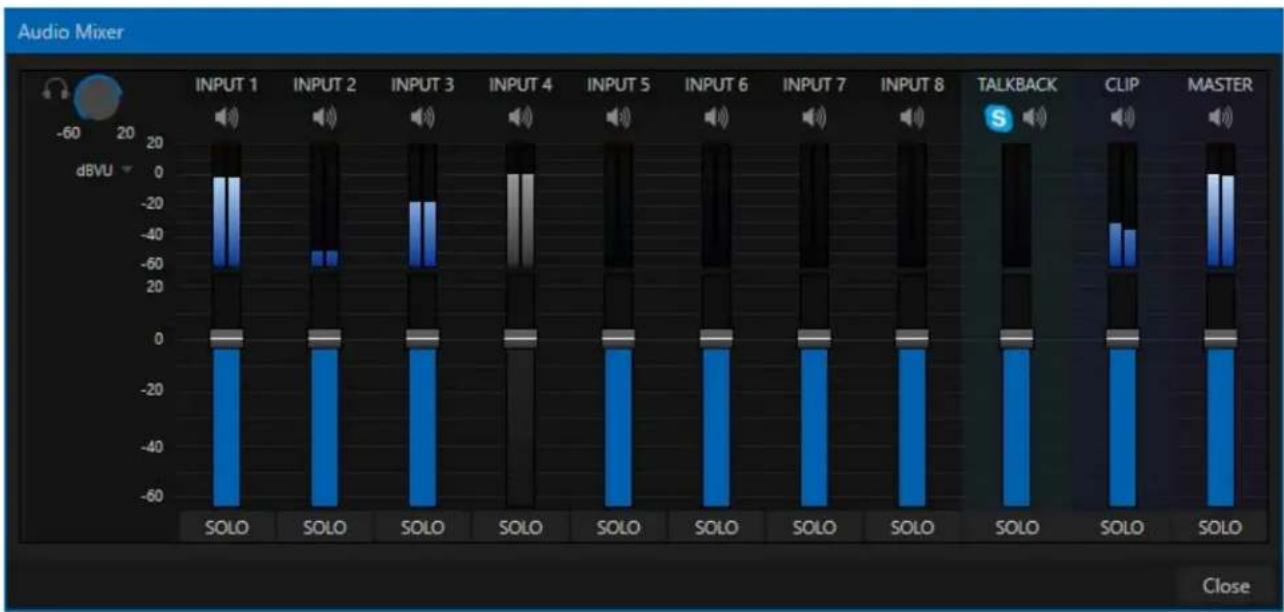Solo INPUT 1

tap(226, 527)
